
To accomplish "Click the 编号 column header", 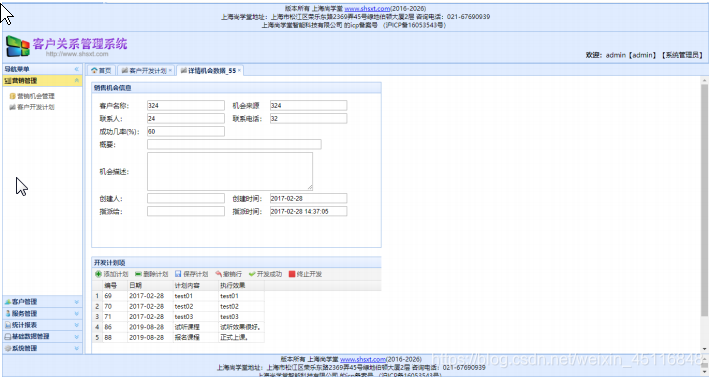I will coord(115,285).
